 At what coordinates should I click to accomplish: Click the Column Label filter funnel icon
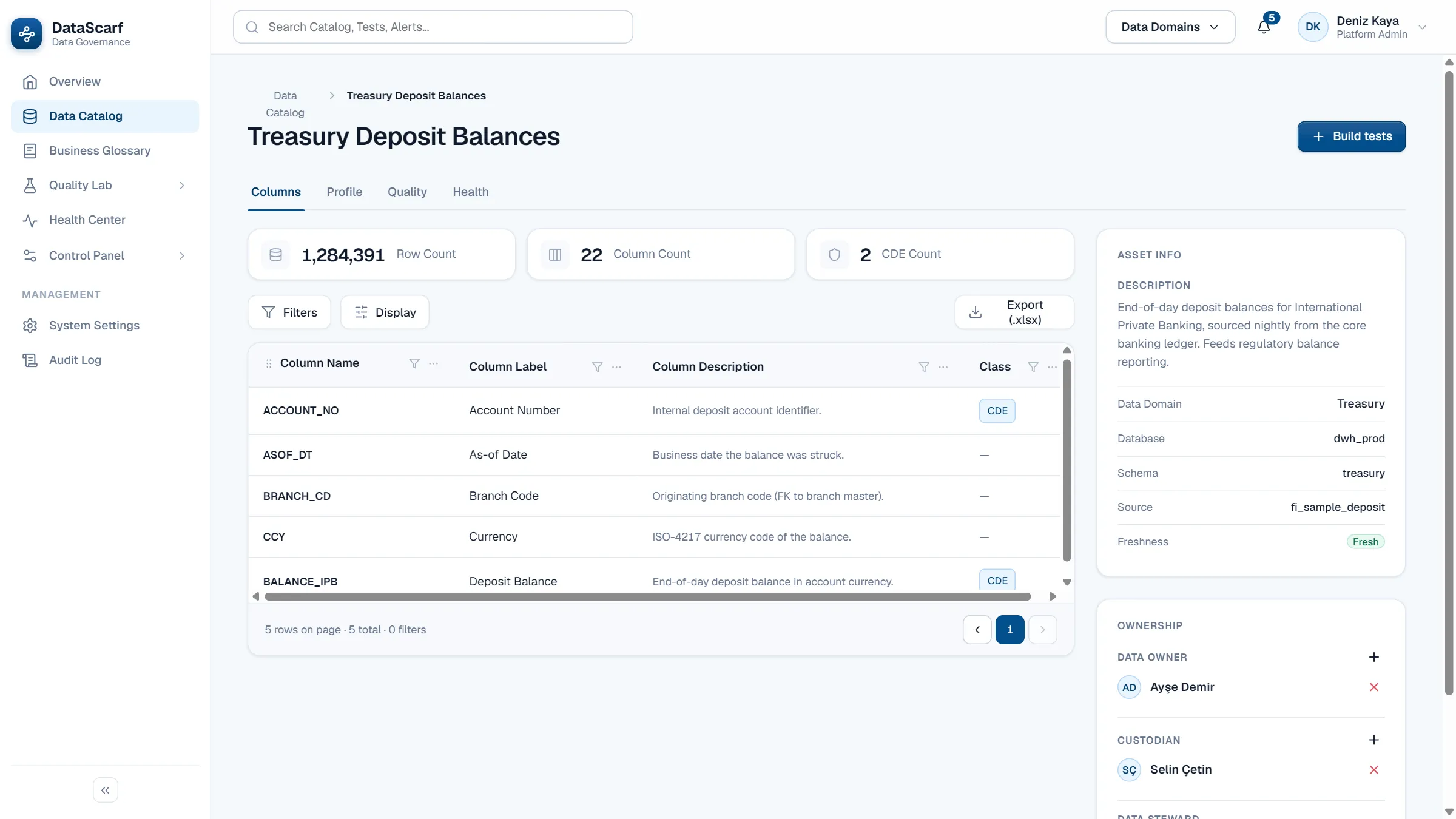598,366
